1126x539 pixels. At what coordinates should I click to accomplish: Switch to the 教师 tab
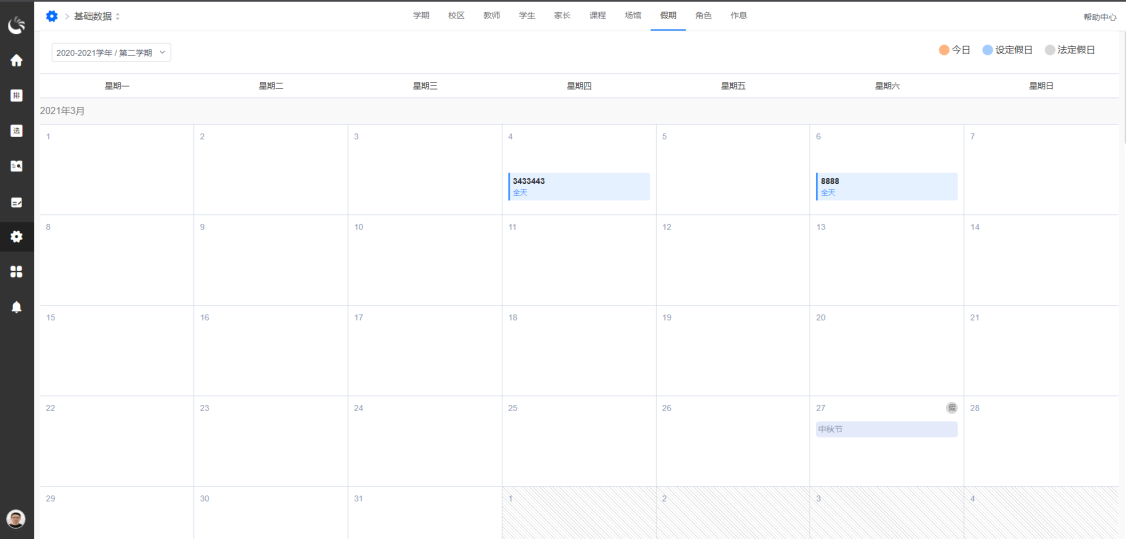coord(491,16)
